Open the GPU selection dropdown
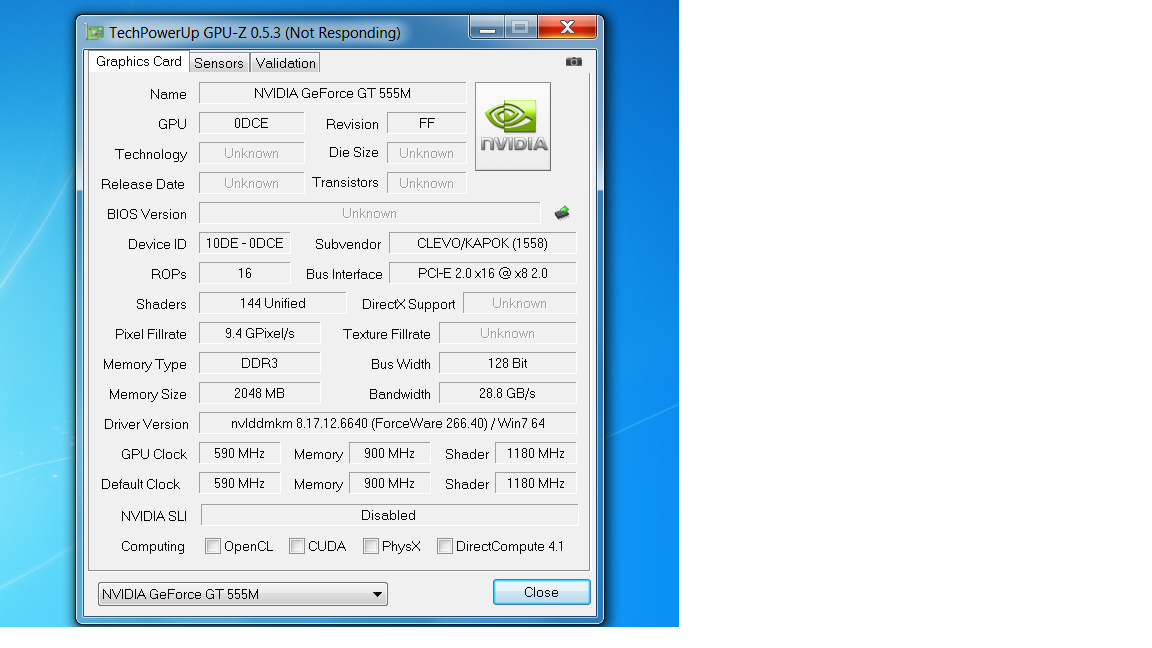 242,594
